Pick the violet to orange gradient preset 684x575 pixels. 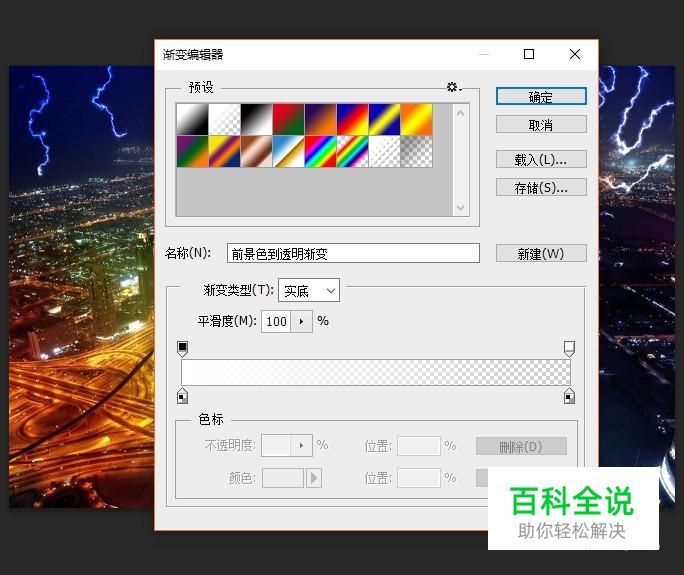[x=321, y=119]
